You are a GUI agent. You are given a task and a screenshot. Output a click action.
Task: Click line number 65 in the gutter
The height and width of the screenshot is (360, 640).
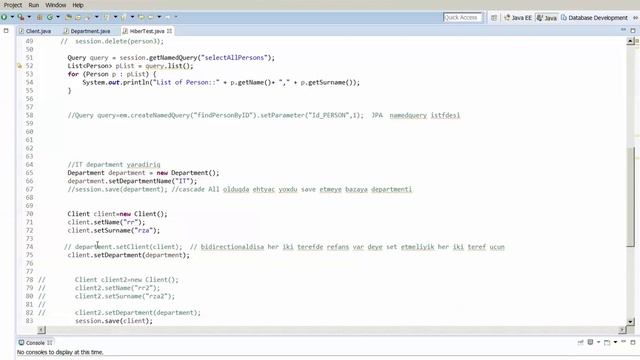pos(29,173)
